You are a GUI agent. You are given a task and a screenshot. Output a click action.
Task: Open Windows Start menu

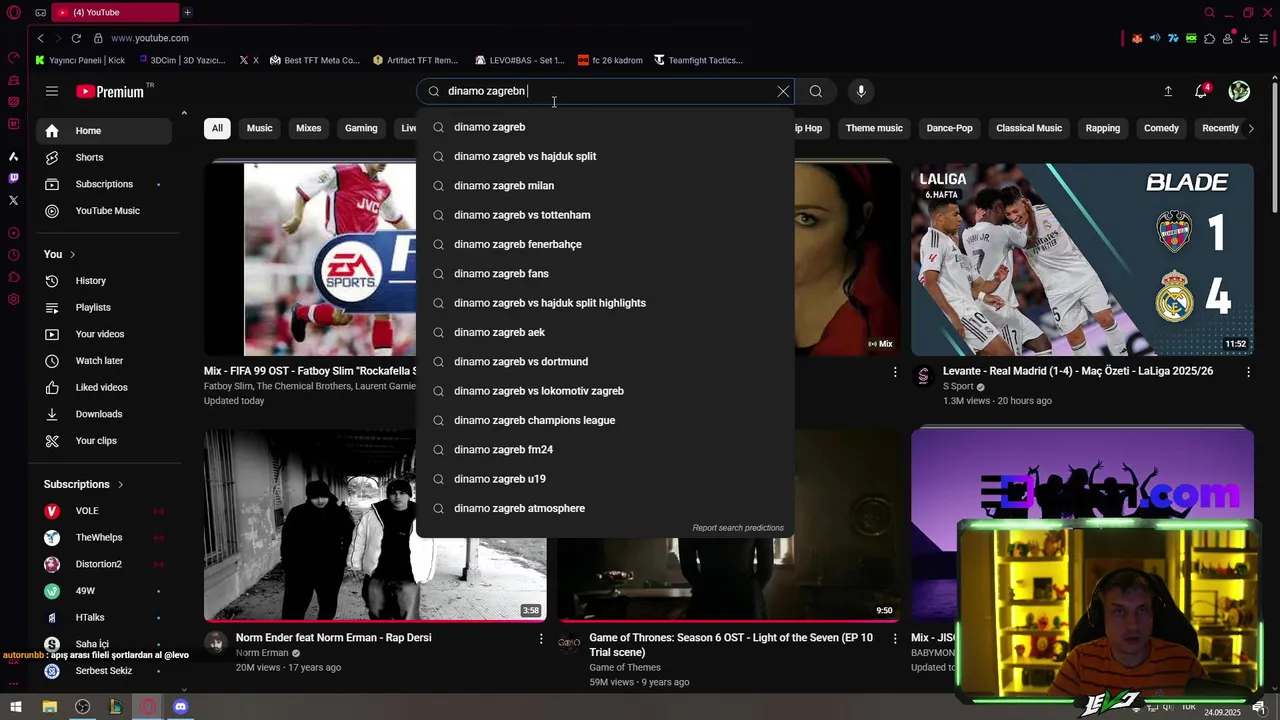click(x=16, y=707)
